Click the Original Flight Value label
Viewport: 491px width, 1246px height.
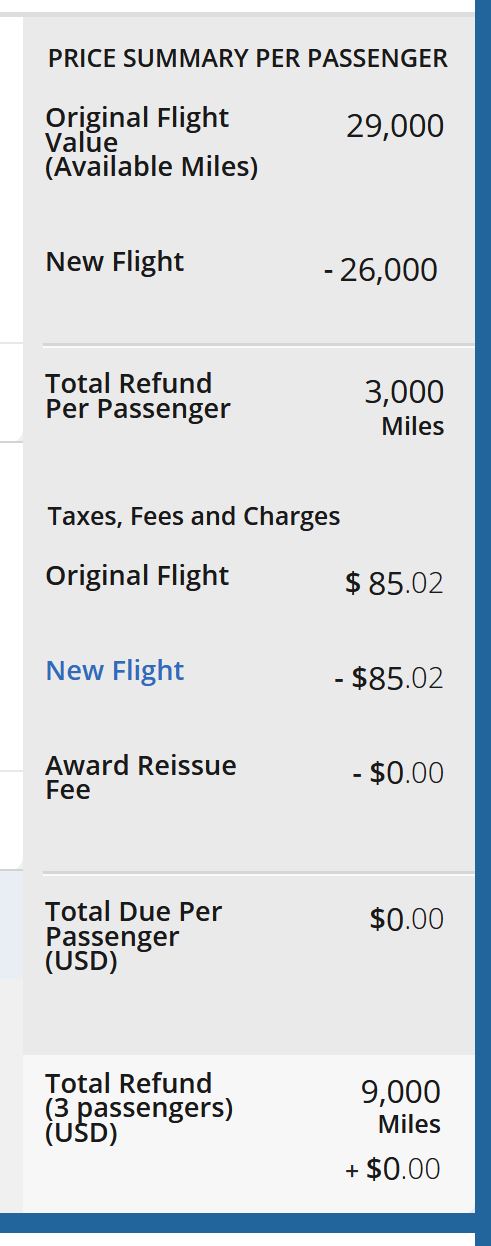click(x=152, y=142)
